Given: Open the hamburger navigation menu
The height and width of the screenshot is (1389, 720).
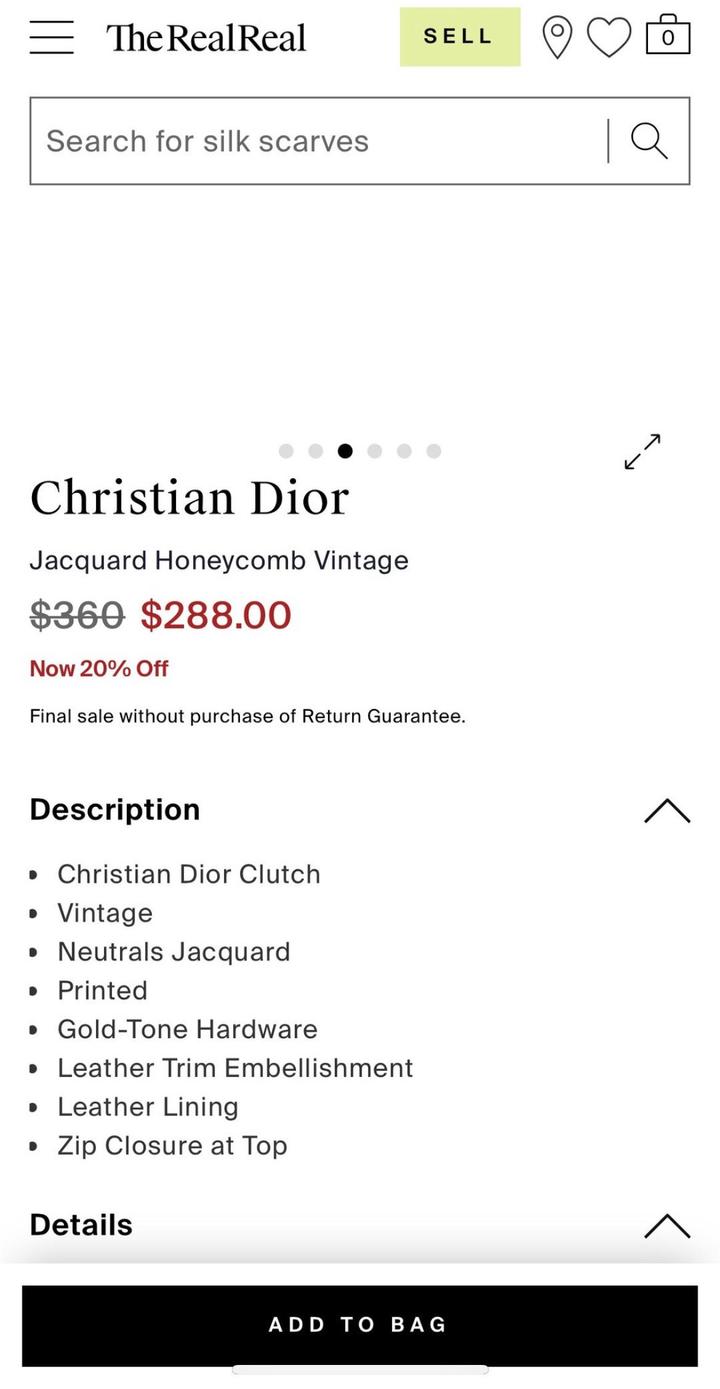Looking at the screenshot, I should point(51,37).
